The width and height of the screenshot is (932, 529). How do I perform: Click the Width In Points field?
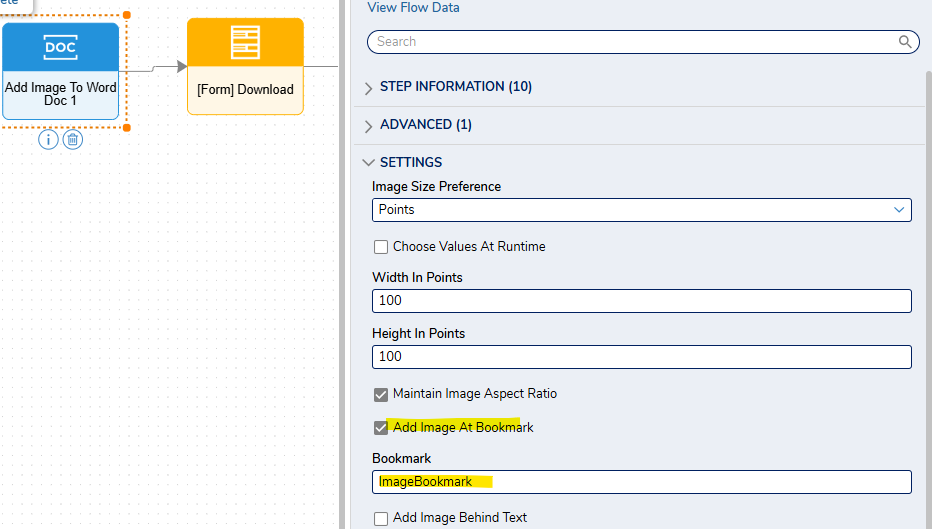click(x=641, y=301)
